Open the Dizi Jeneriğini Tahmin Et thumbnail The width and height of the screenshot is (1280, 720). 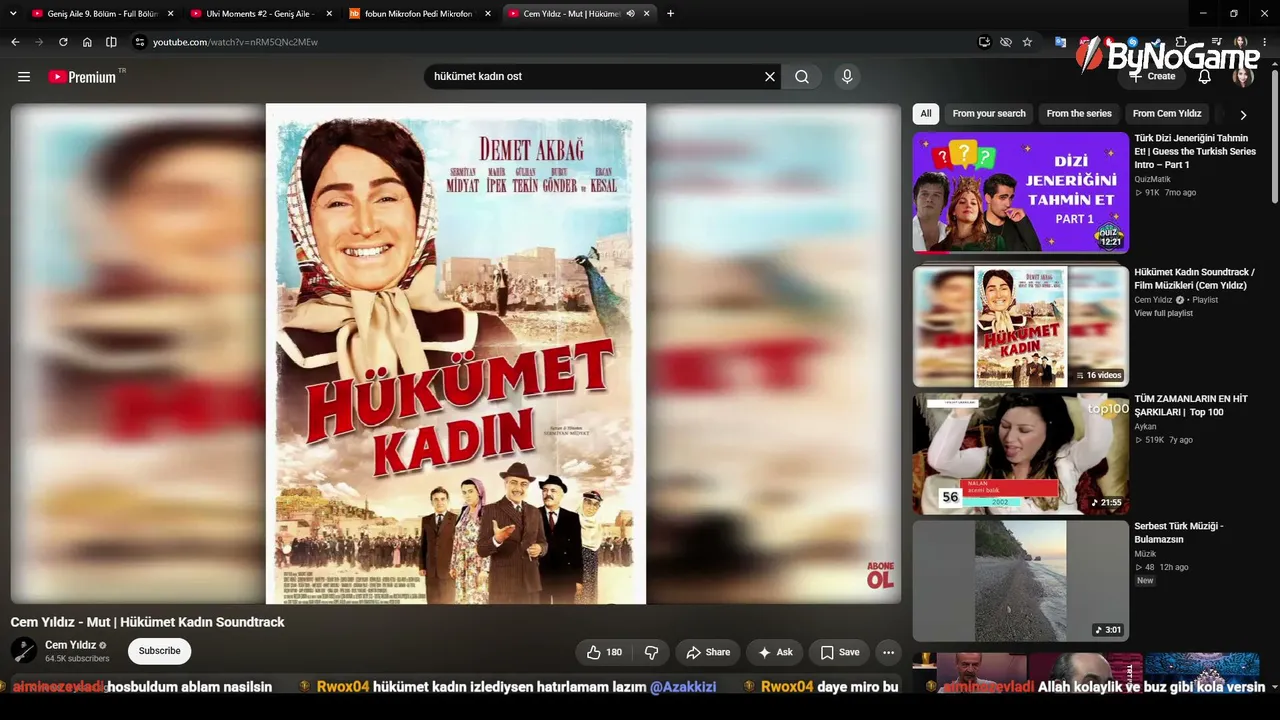click(1020, 192)
